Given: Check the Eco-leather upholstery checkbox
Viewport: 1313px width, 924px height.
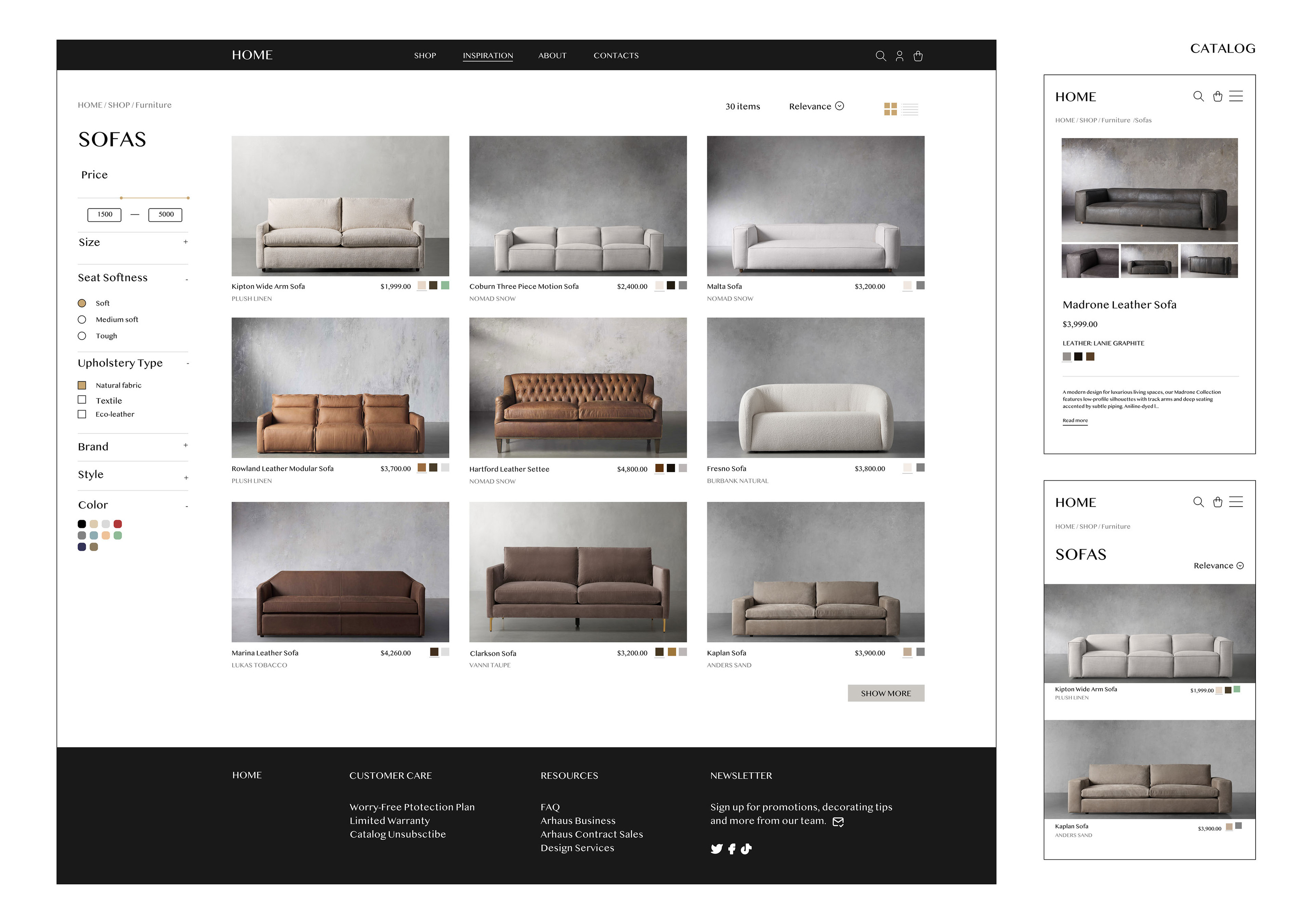Looking at the screenshot, I should [x=82, y=414].
